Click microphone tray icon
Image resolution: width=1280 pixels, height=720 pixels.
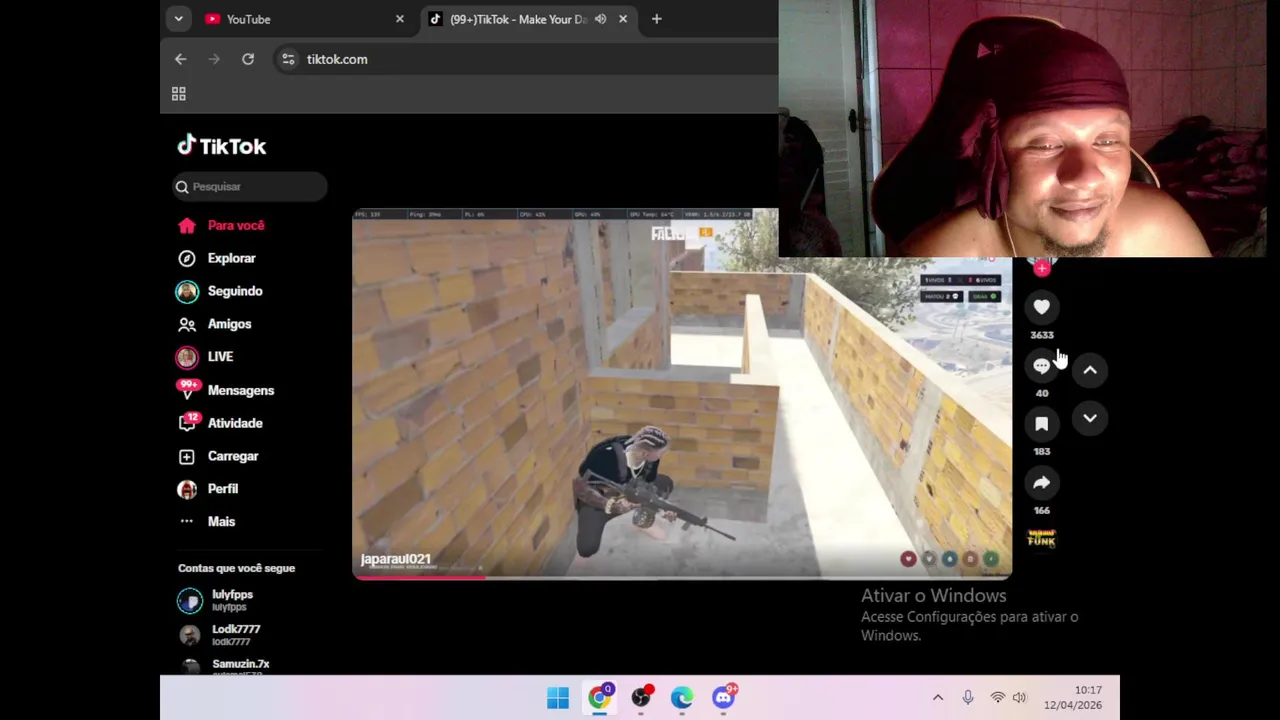click(x=968, y=698)
